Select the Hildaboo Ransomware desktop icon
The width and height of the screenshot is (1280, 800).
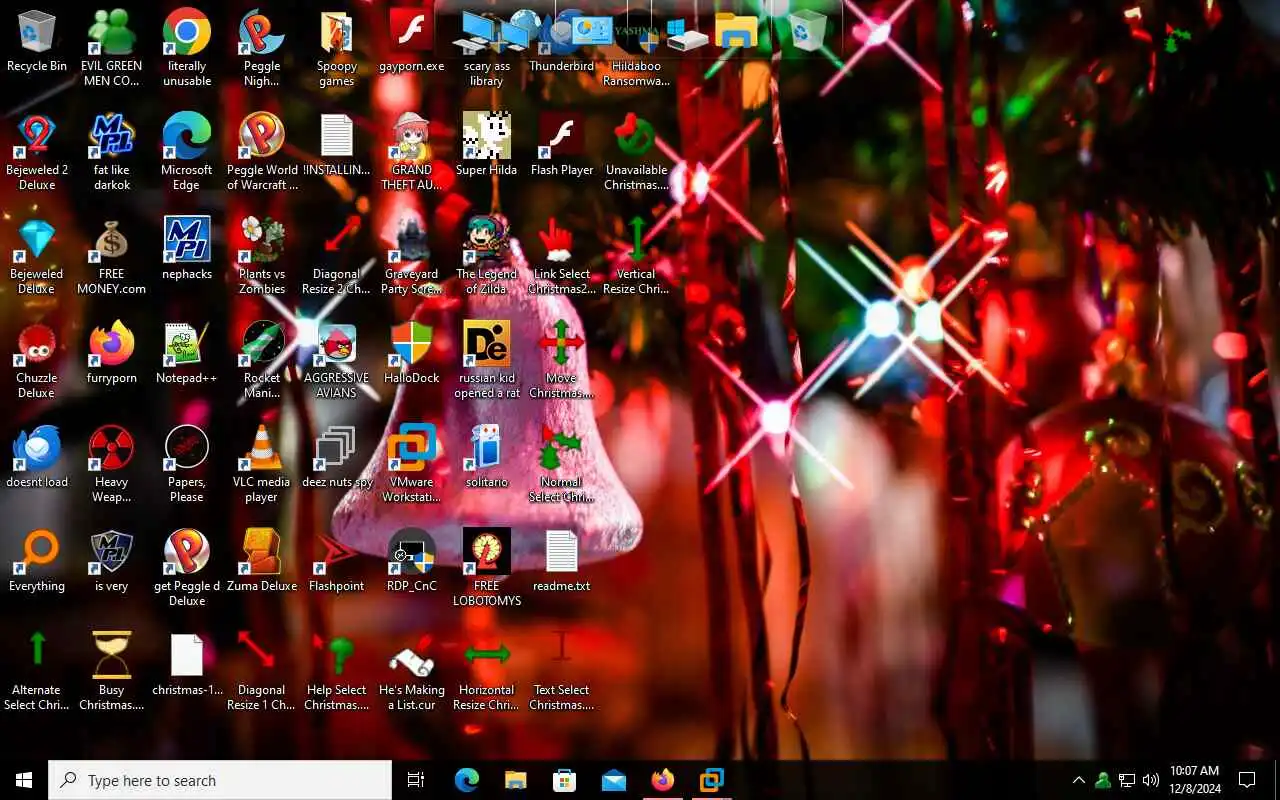click(636, 48)
